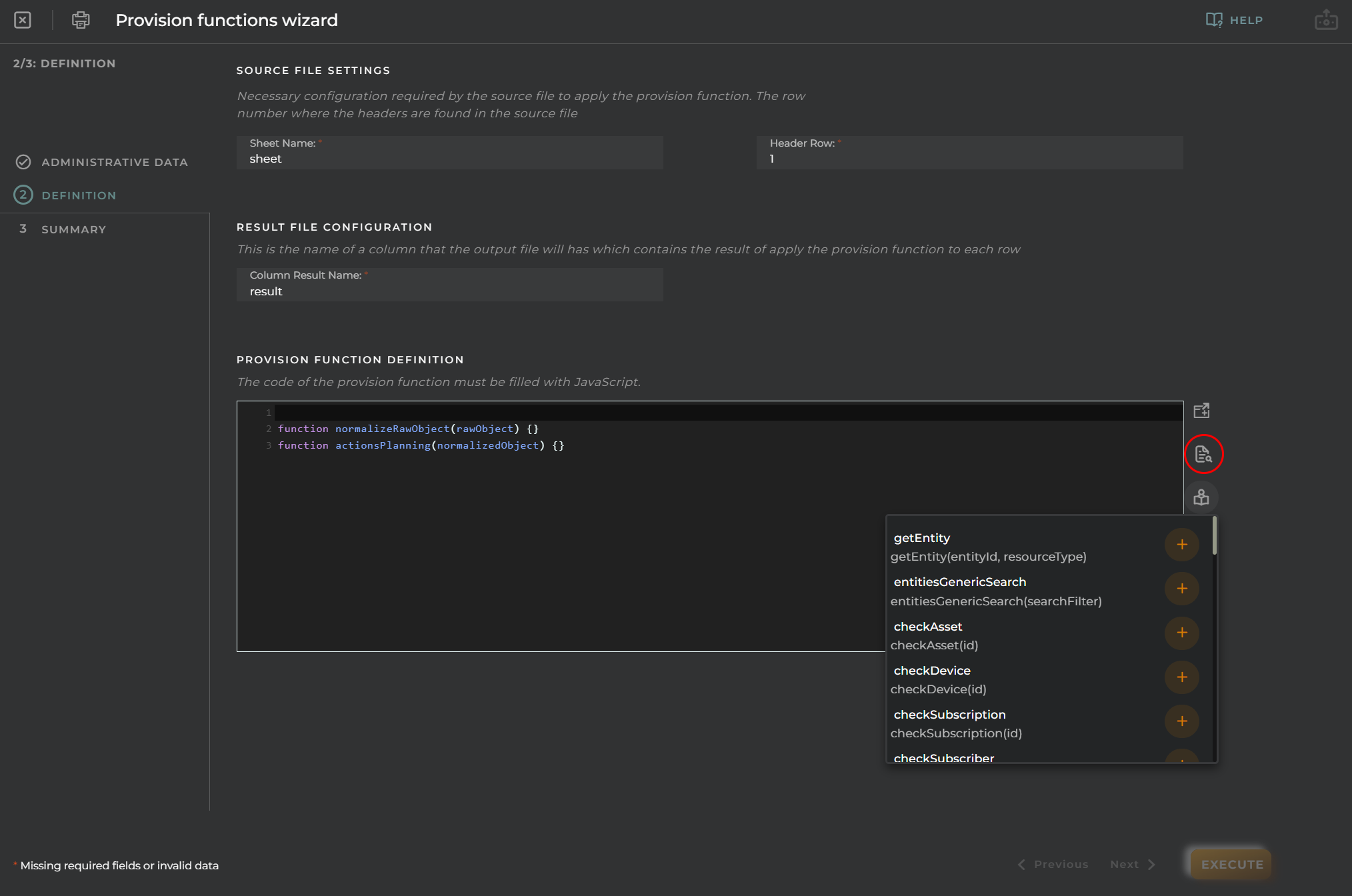This screenshot has height=896, width=1352.
Task: Add checkSubscription with plus button
Action: coord(1182,721)
